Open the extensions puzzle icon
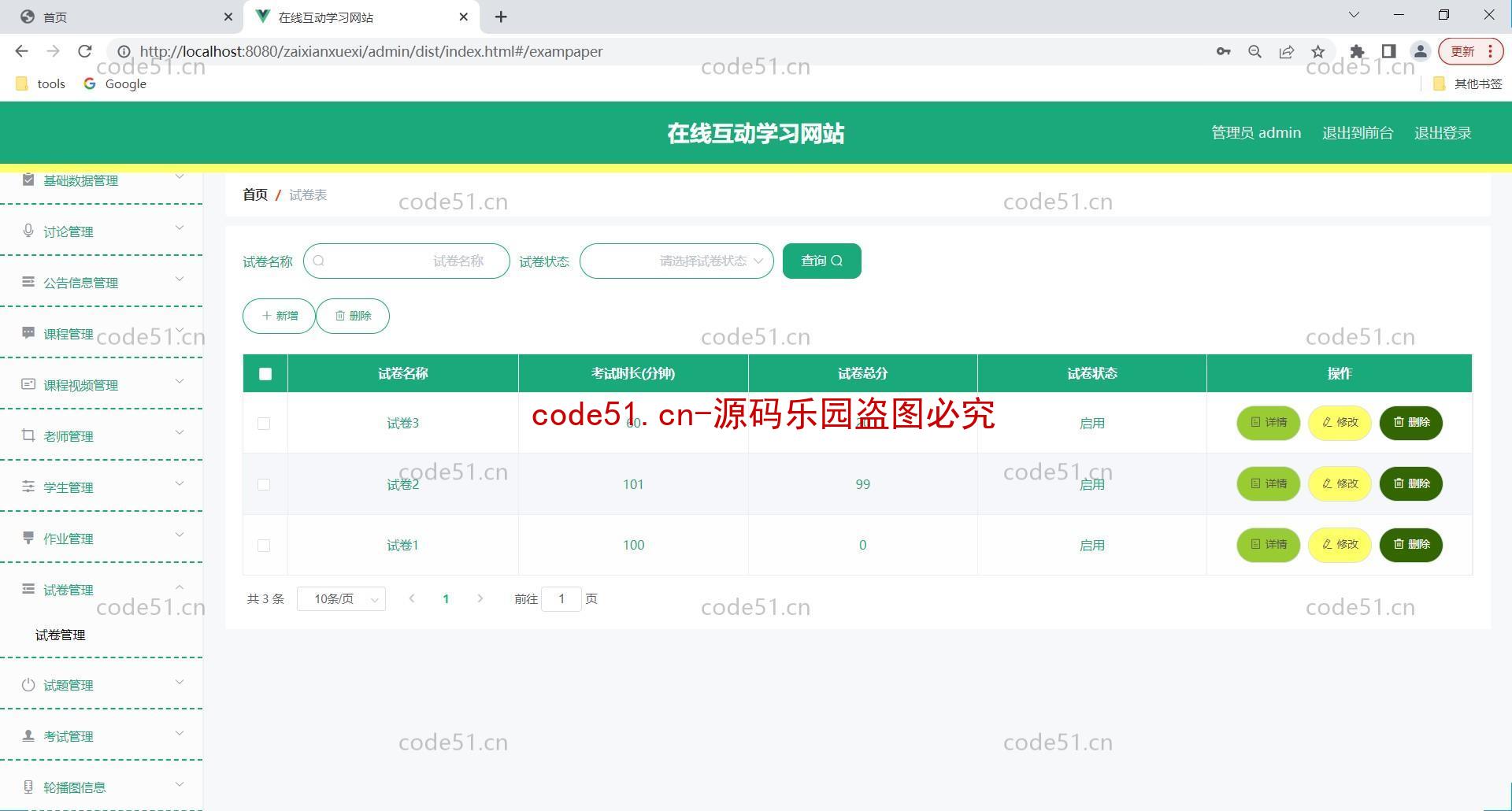 pyautogui.click(x=1357, y=51)
